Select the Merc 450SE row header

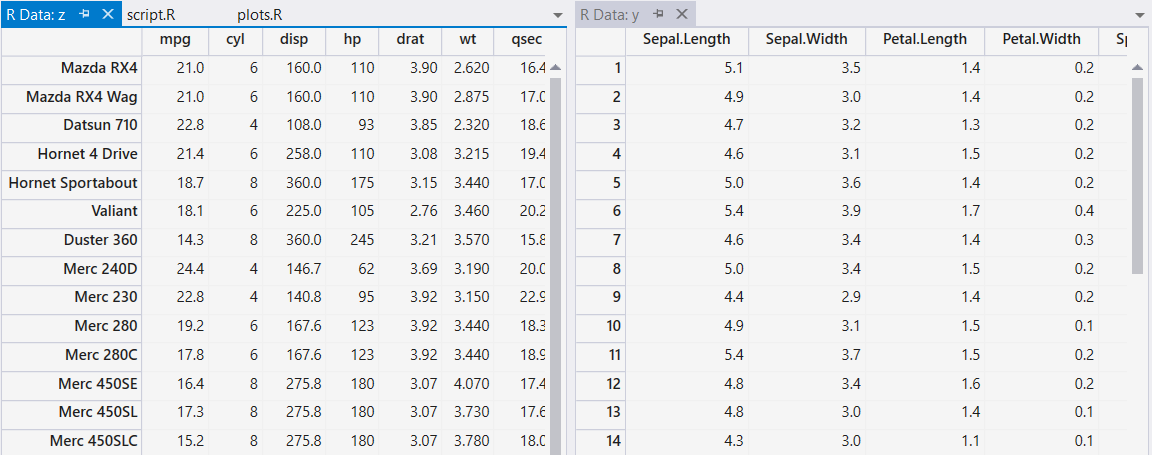click(72, 383)
